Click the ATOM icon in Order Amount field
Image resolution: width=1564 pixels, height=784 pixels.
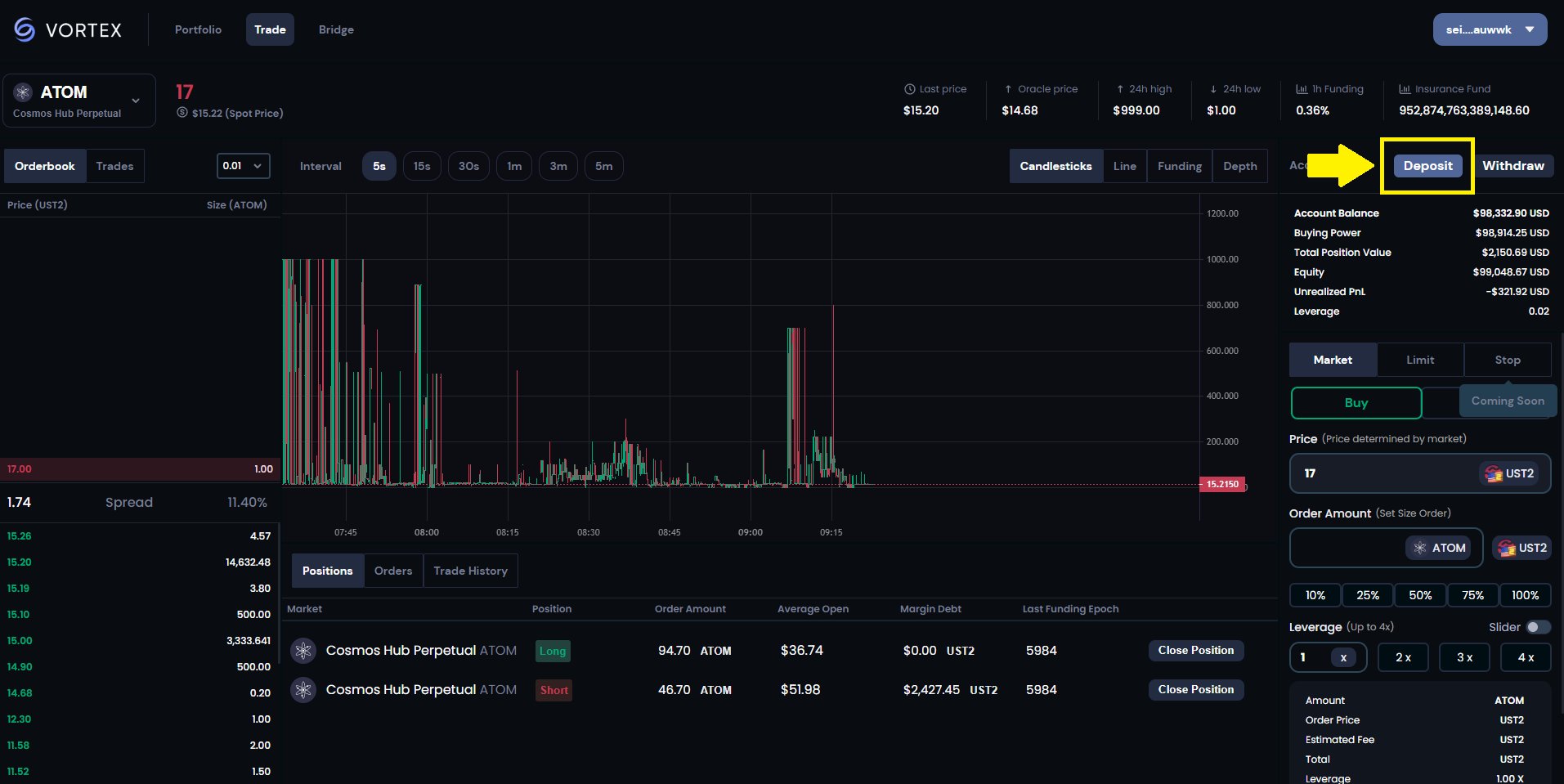pyautogui.click(x=1419, y=548)
